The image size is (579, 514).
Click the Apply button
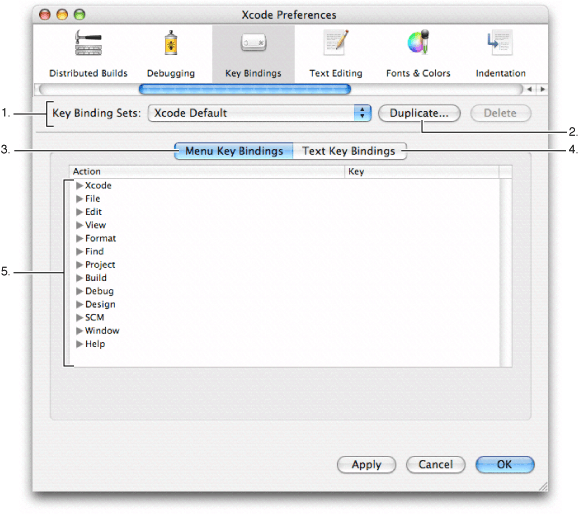(366, 465)
